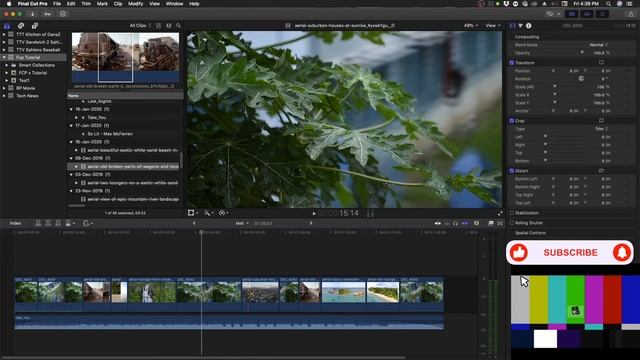
Task: Enable the Rolling Shutter checkbox
Action: pyautogui.click(x=511, y=223)
